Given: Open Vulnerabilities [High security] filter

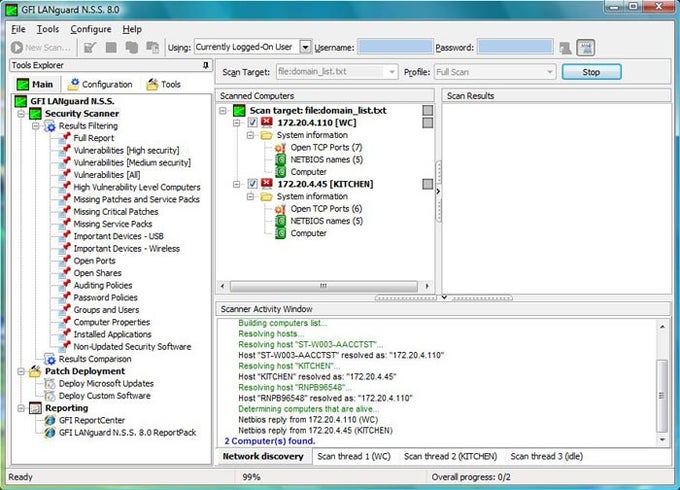Looking at the screenshot, I should 126,150.
